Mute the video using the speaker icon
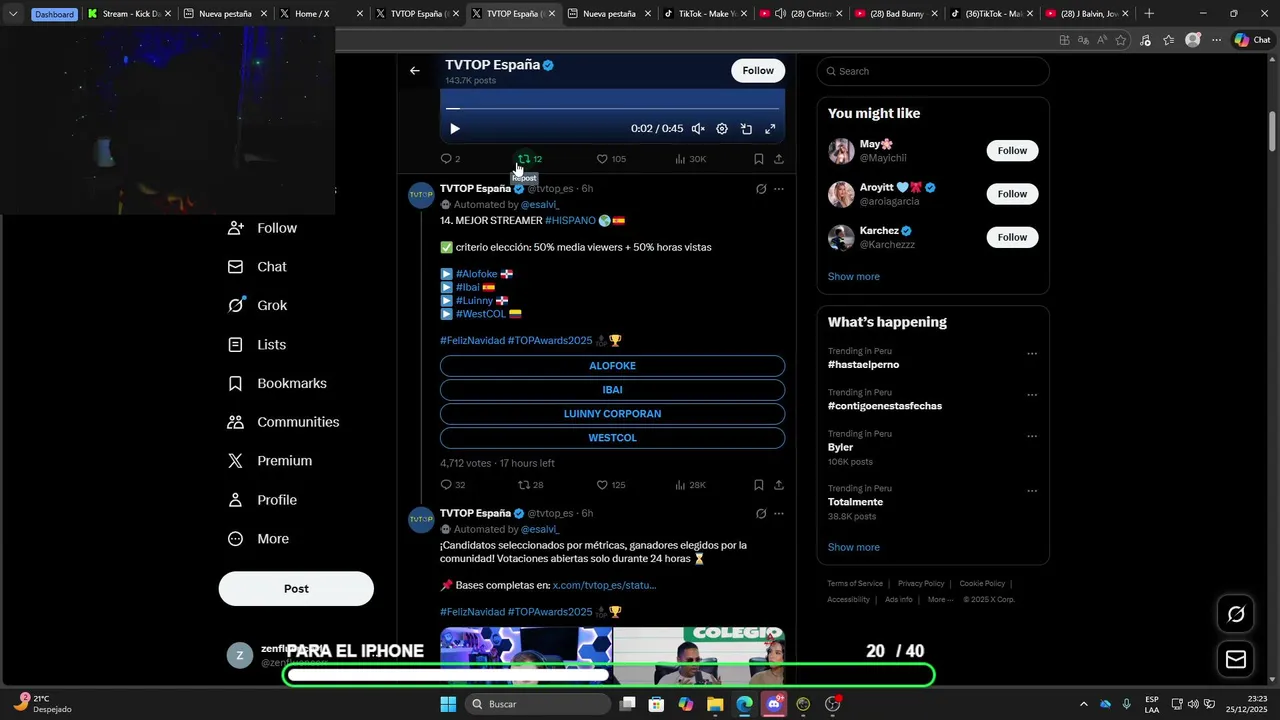Image resolution: width=1280 pixels, height=720 pixels. click(x=698, y=129)
